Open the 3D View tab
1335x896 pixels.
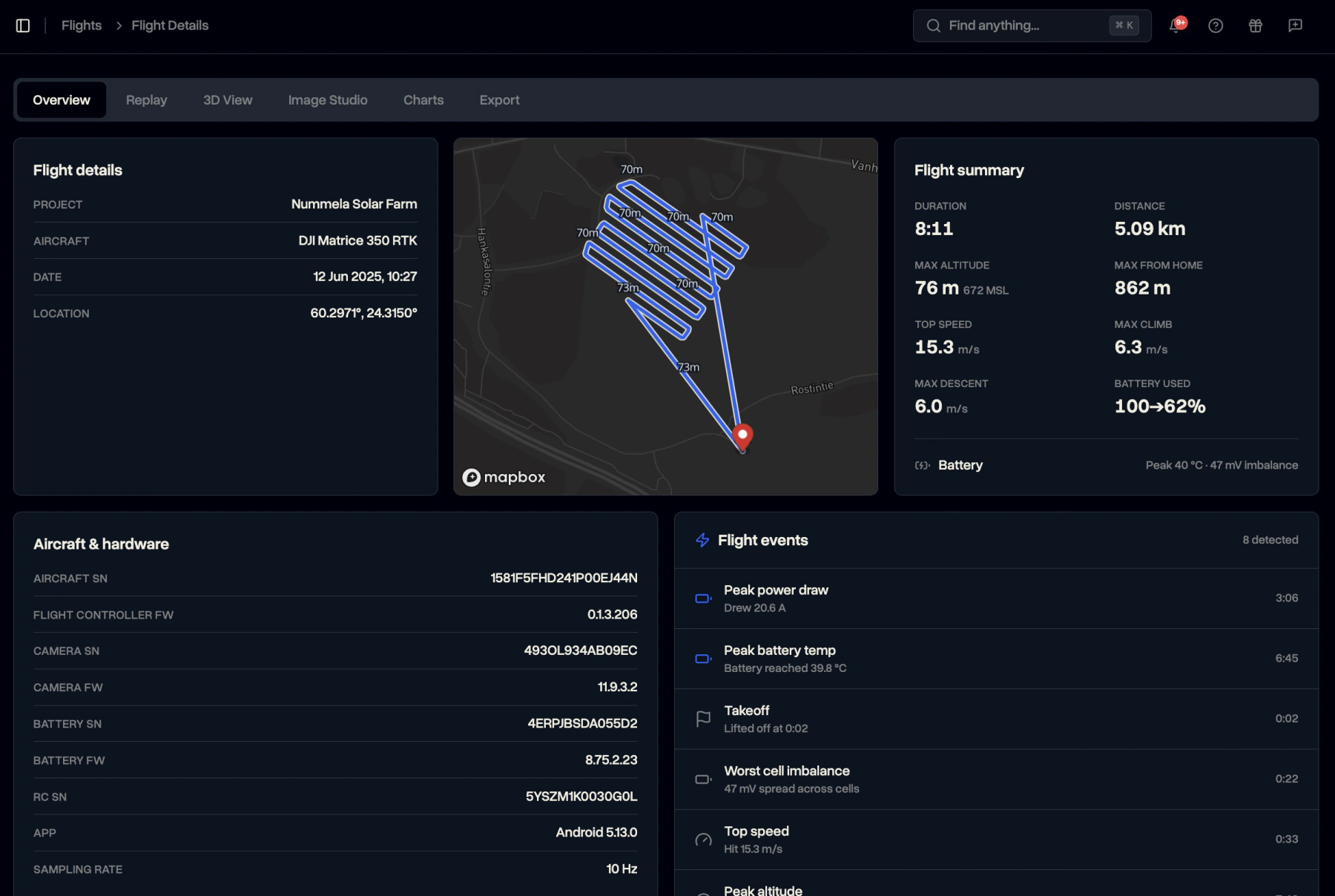coord(228,100)
